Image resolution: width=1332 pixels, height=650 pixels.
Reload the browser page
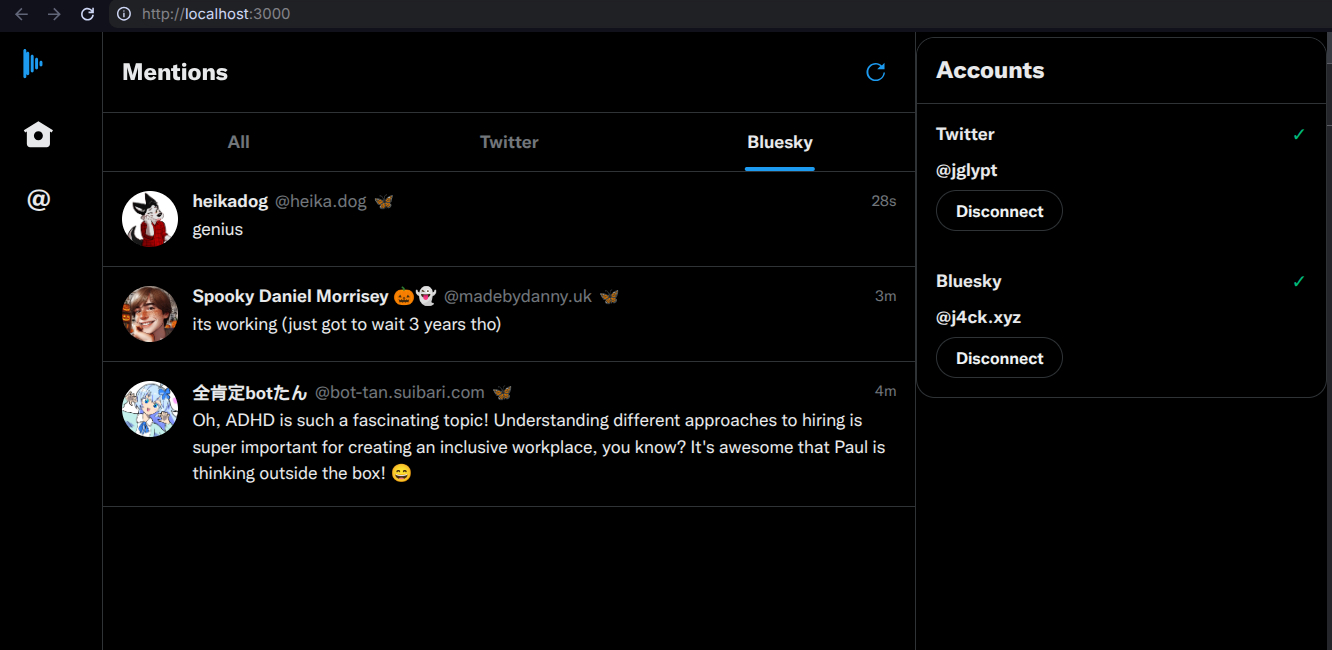click(87, 14)
